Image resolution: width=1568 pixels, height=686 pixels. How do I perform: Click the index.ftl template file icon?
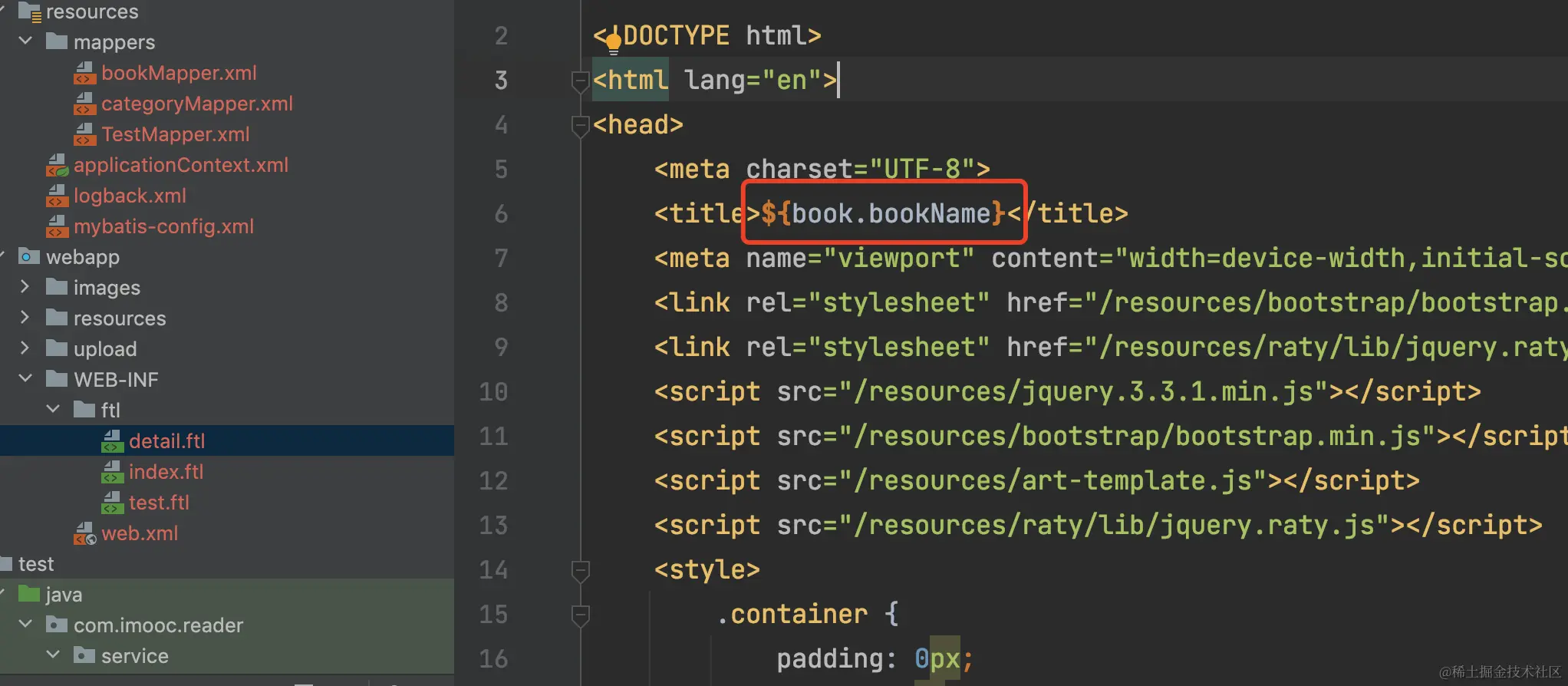[112, 472]
